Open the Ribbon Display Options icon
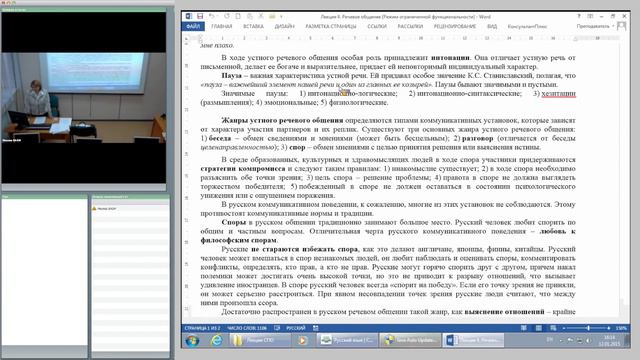The image size is (640, 360). click(590, 16)
